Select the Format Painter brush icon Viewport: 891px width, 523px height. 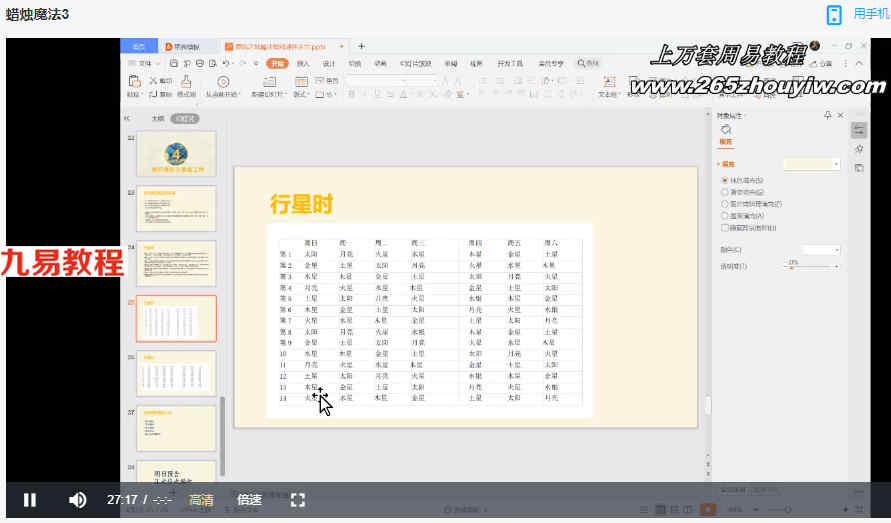point(186,81)
